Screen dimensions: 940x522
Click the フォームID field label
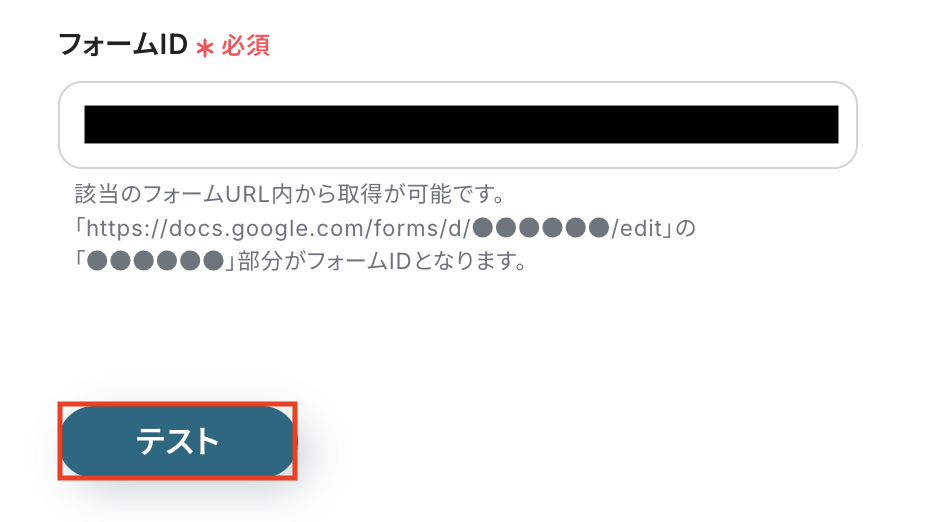[x=123, y=45]
